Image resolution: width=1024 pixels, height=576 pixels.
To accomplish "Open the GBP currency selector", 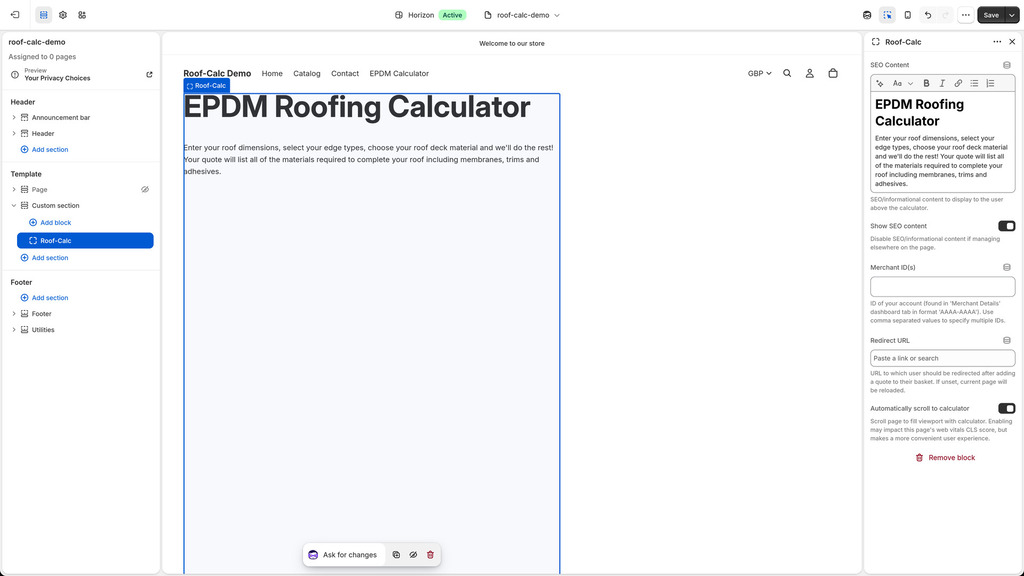I will [760, 73].
